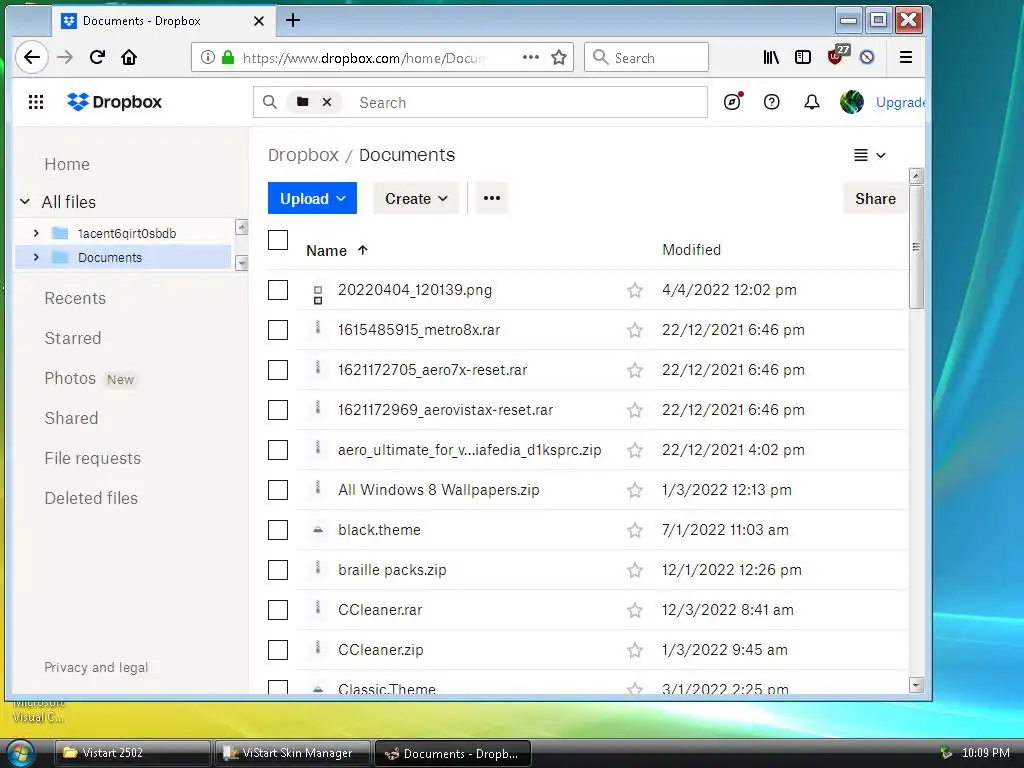The width and height of the screenshot is (1024, 768).
Task: Open the Firefox hamburger menu
Action: click(906, 57)
